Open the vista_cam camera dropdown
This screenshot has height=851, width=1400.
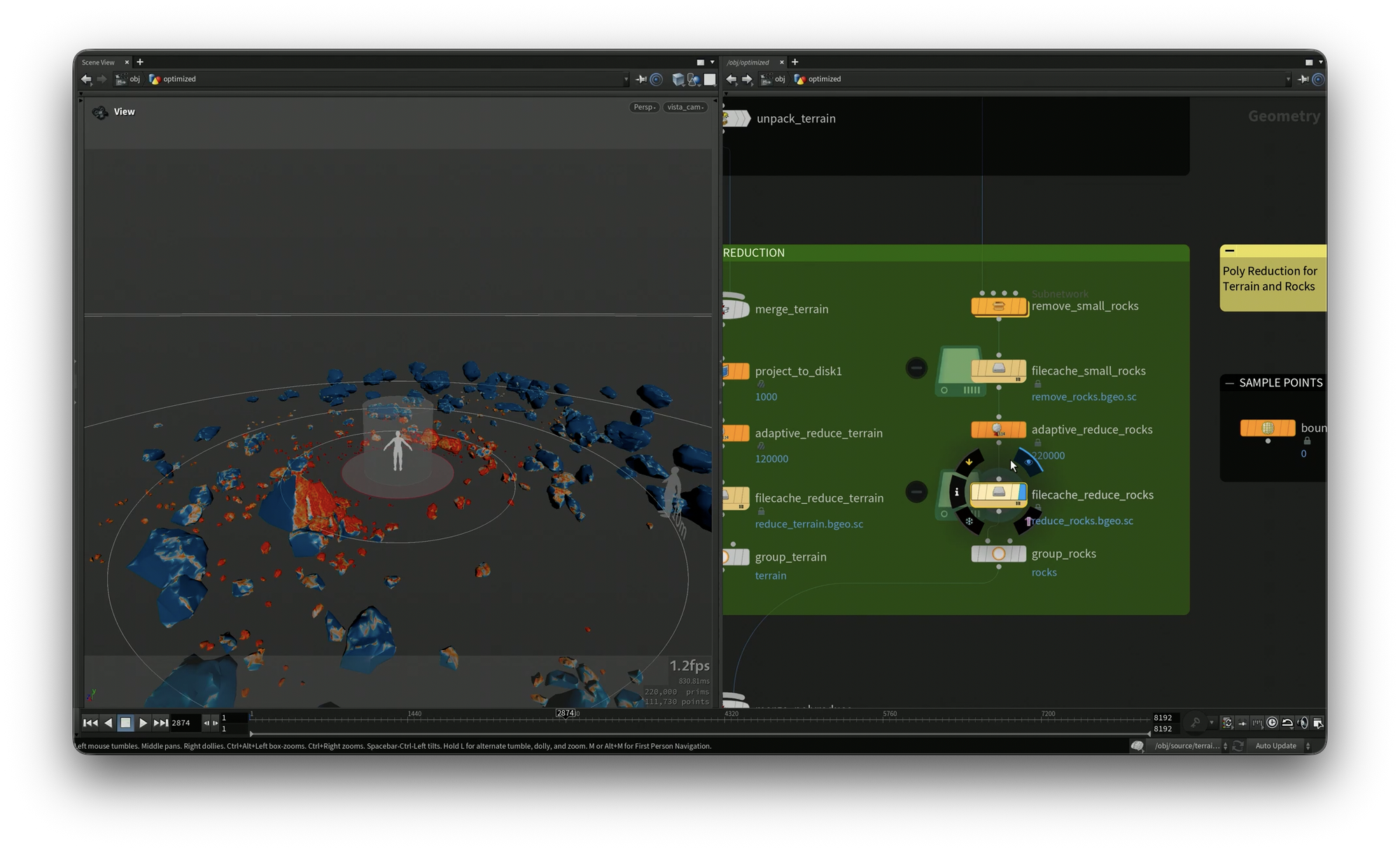click(x=685, y=107)
